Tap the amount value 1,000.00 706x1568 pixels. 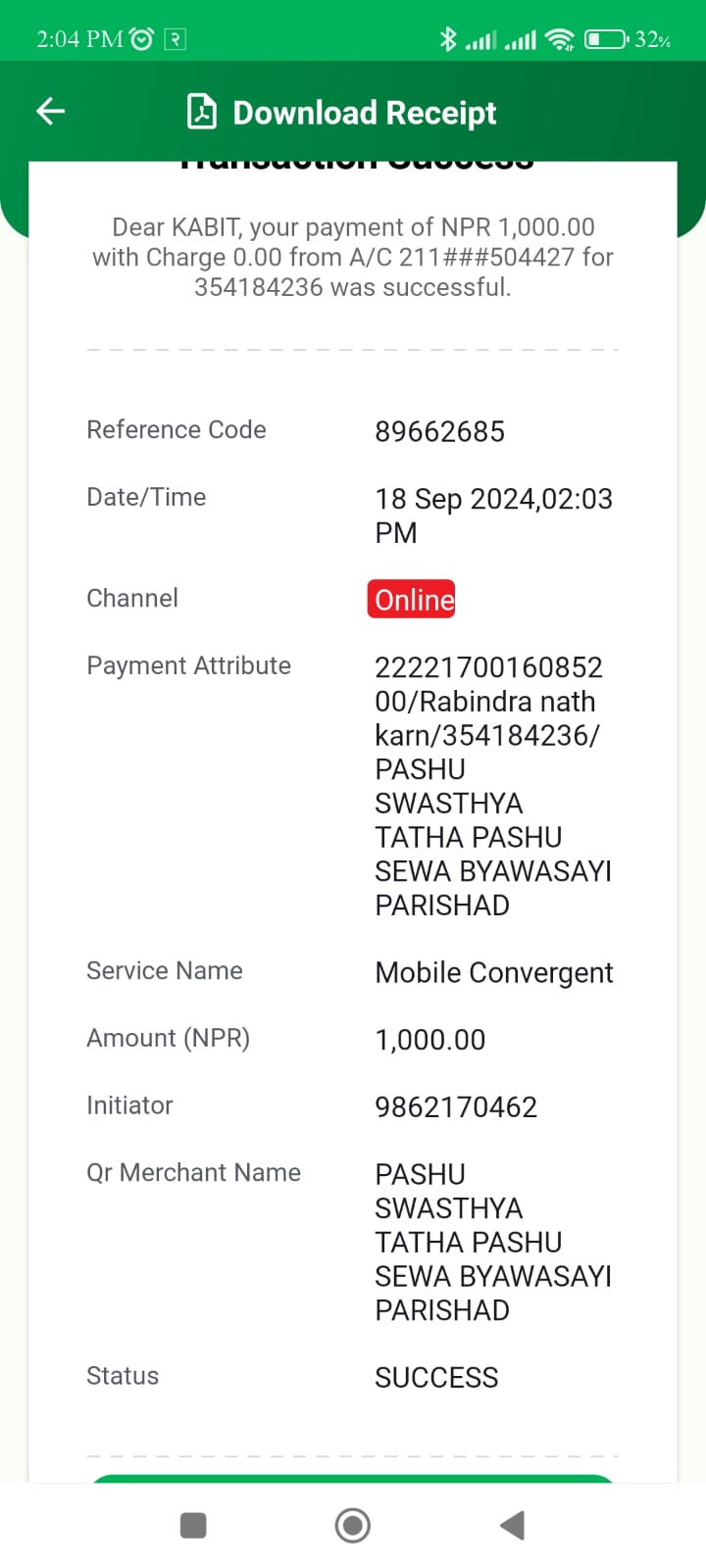click(x=430, y=1041)
